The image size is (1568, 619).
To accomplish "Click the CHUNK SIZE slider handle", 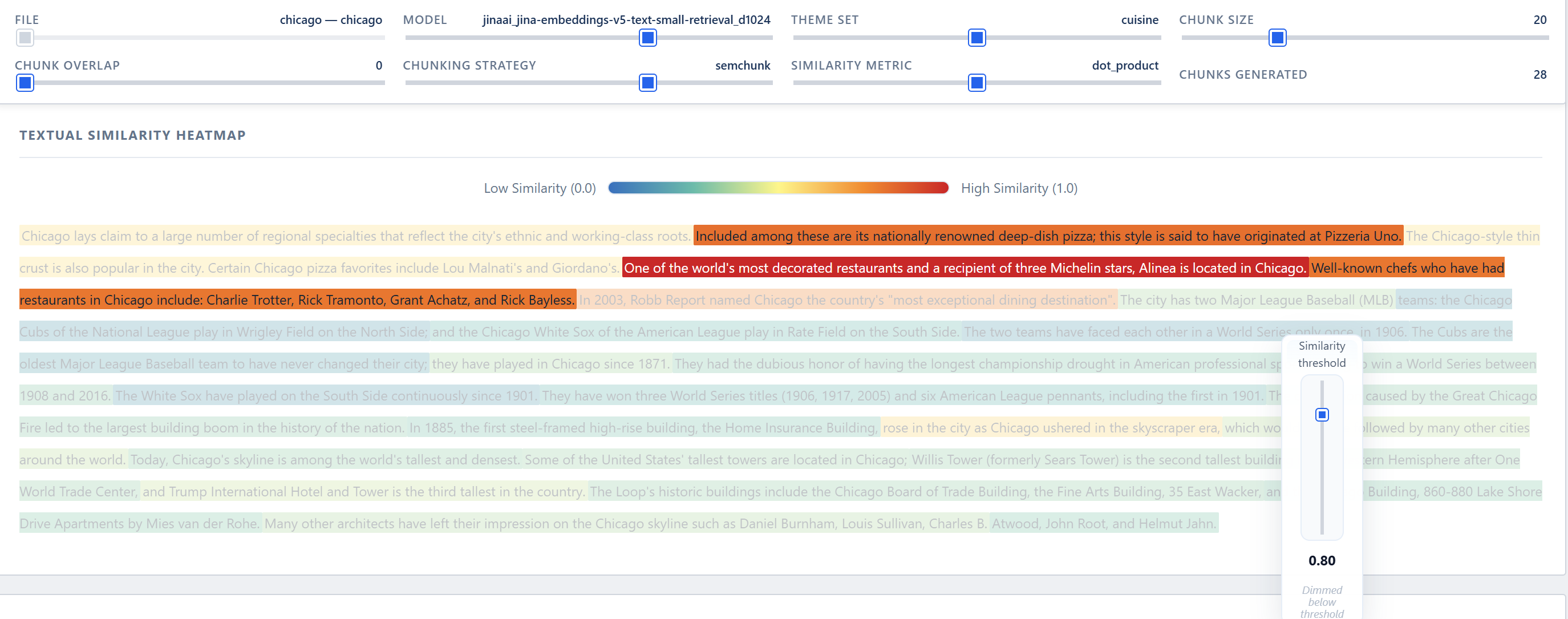I will (1277, 38).
